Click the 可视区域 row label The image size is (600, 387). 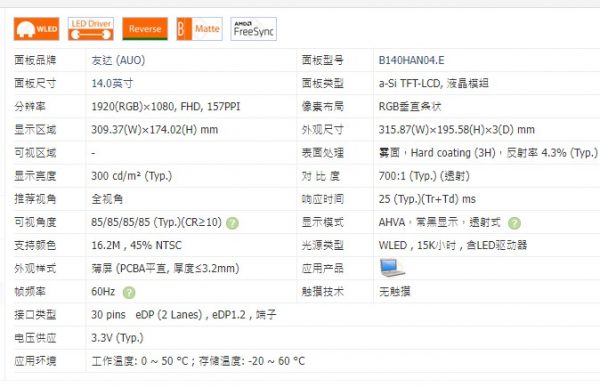[35, 153]
